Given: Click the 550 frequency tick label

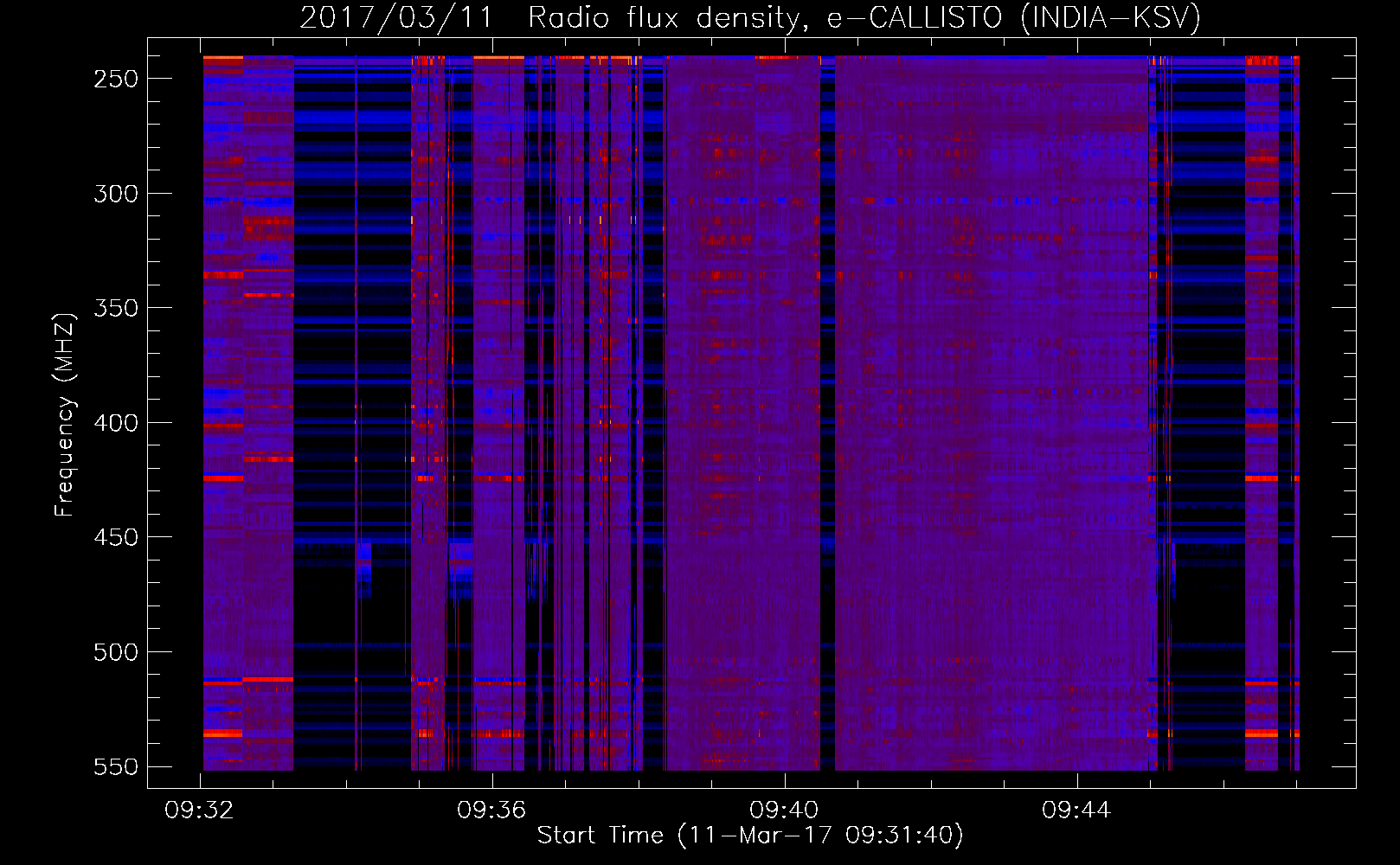Looking at the screenshot, I should point(116,767).
